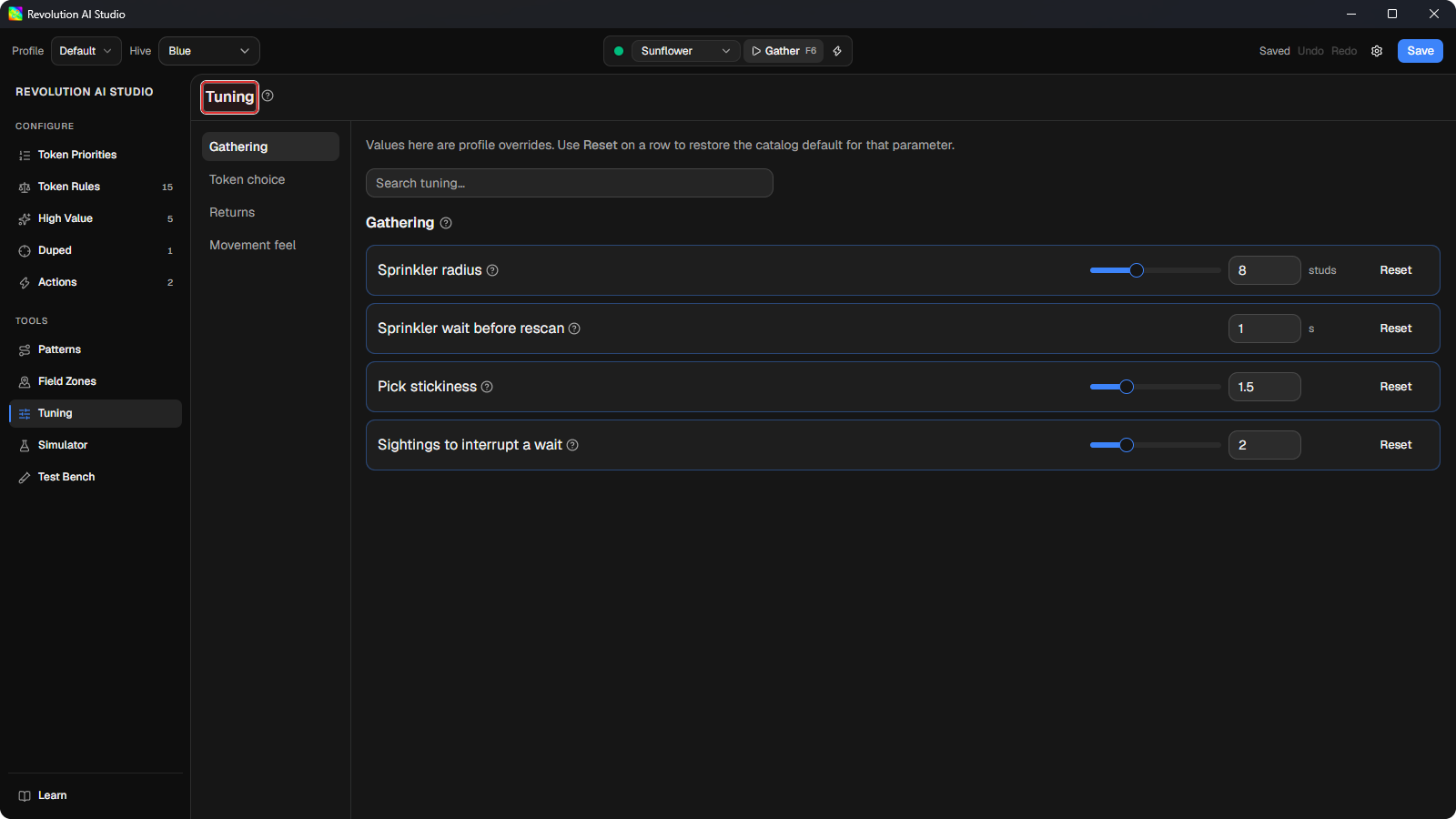Click the help icon next to Tuning title
Viewport: 1456px width, 819px height.
point(268,96)
